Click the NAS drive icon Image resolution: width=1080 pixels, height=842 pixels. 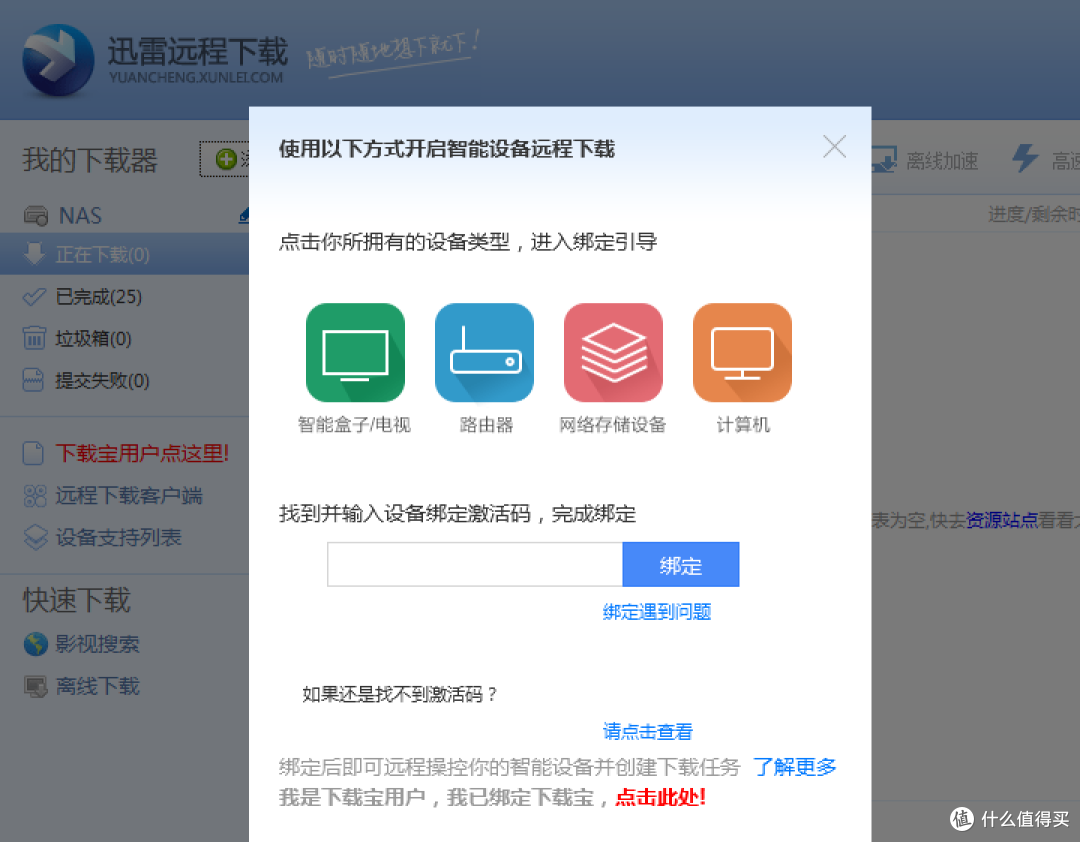click(x=36, y=216)
